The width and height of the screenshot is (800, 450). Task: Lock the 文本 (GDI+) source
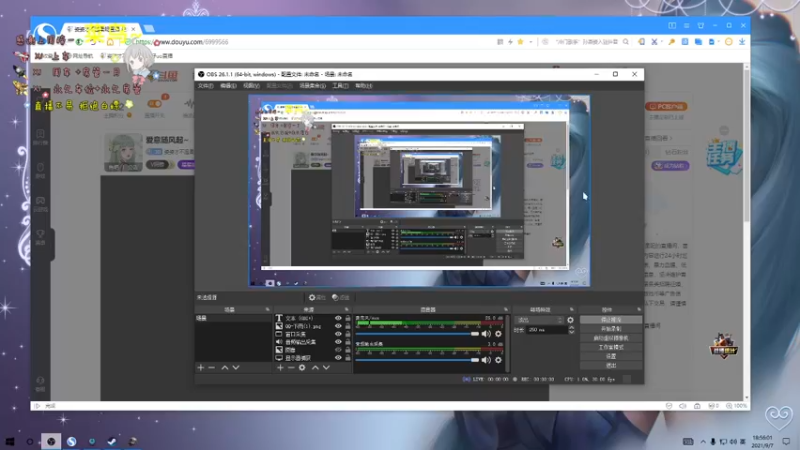tap(348, 318)
